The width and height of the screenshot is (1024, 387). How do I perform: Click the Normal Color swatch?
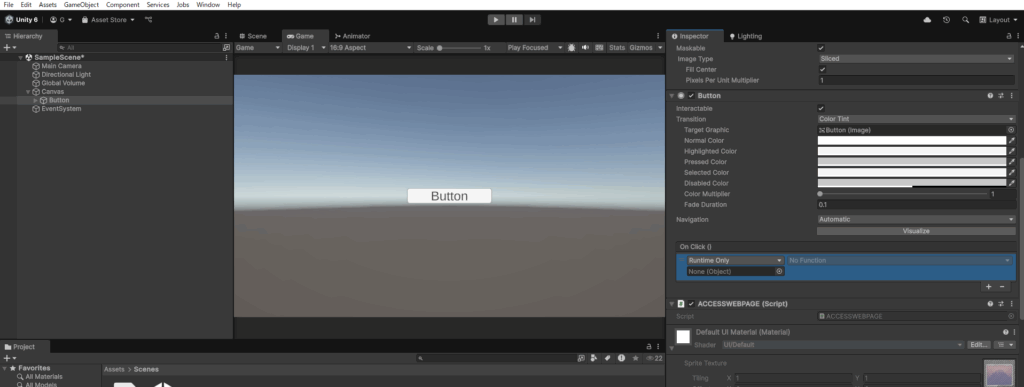[x=912, y=140]
